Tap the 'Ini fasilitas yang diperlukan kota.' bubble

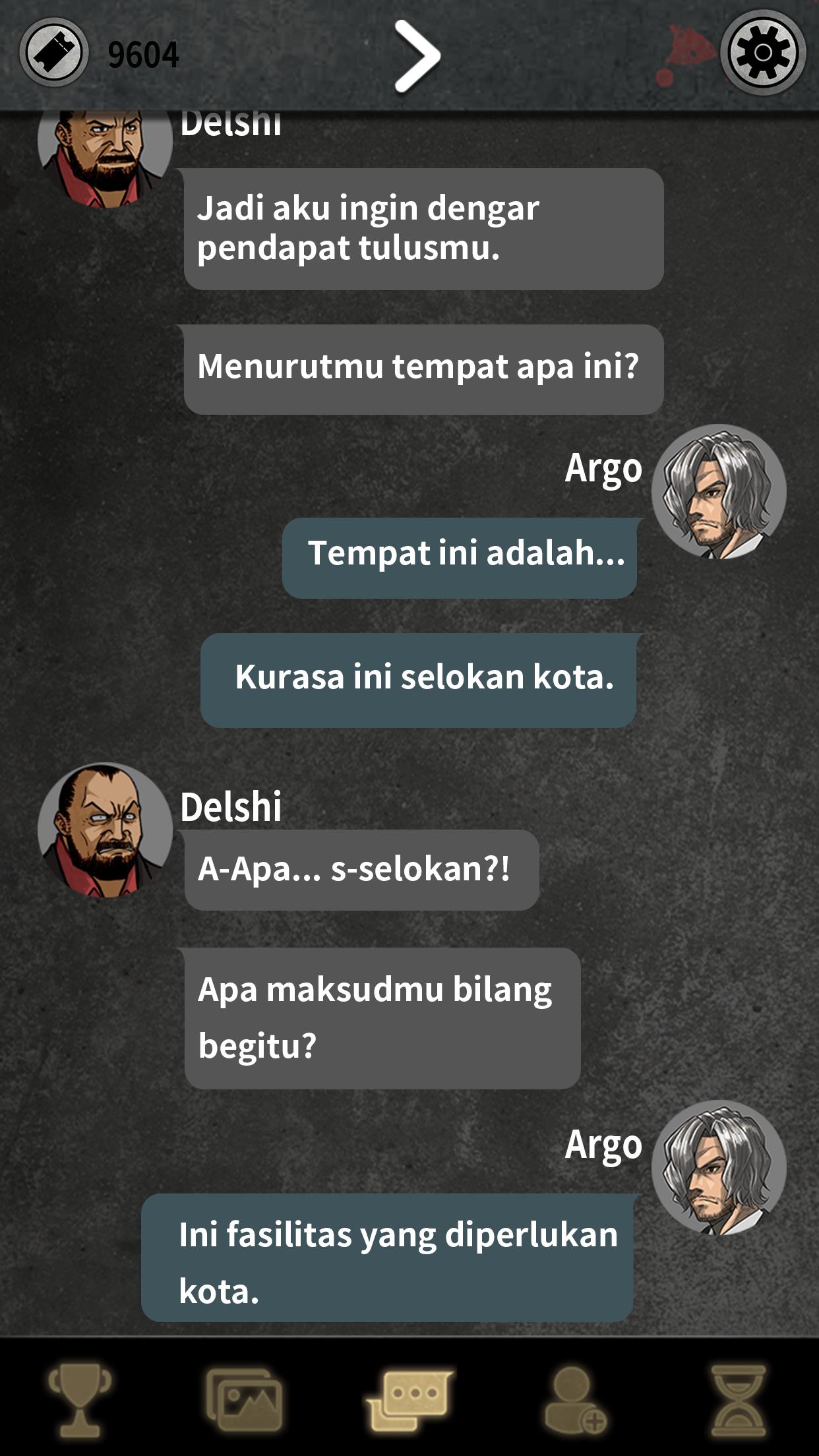388,1258
